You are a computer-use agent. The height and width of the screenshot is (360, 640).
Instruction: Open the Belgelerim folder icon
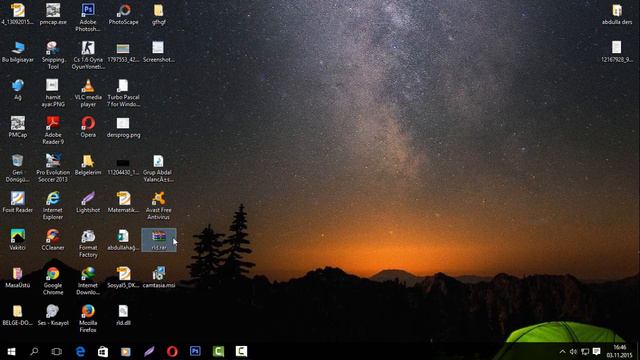click(88, 164)
